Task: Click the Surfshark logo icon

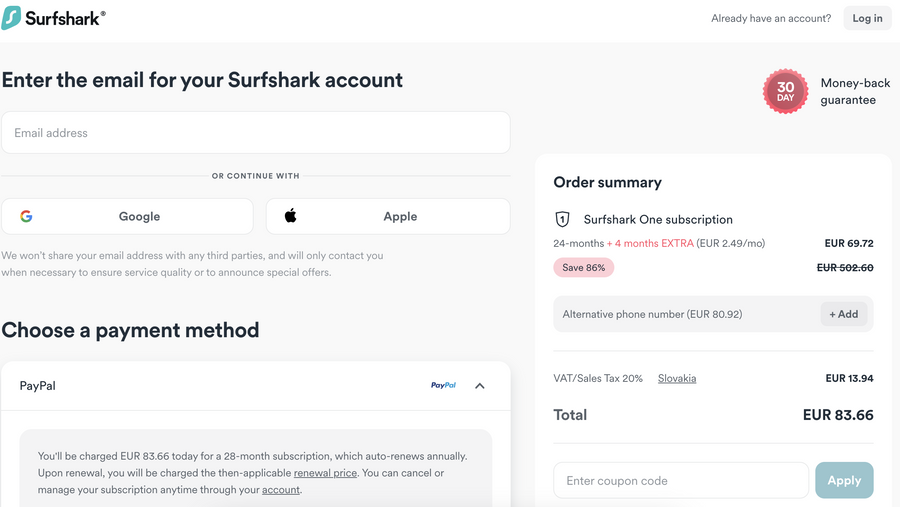Action: (x=12, y=18)
